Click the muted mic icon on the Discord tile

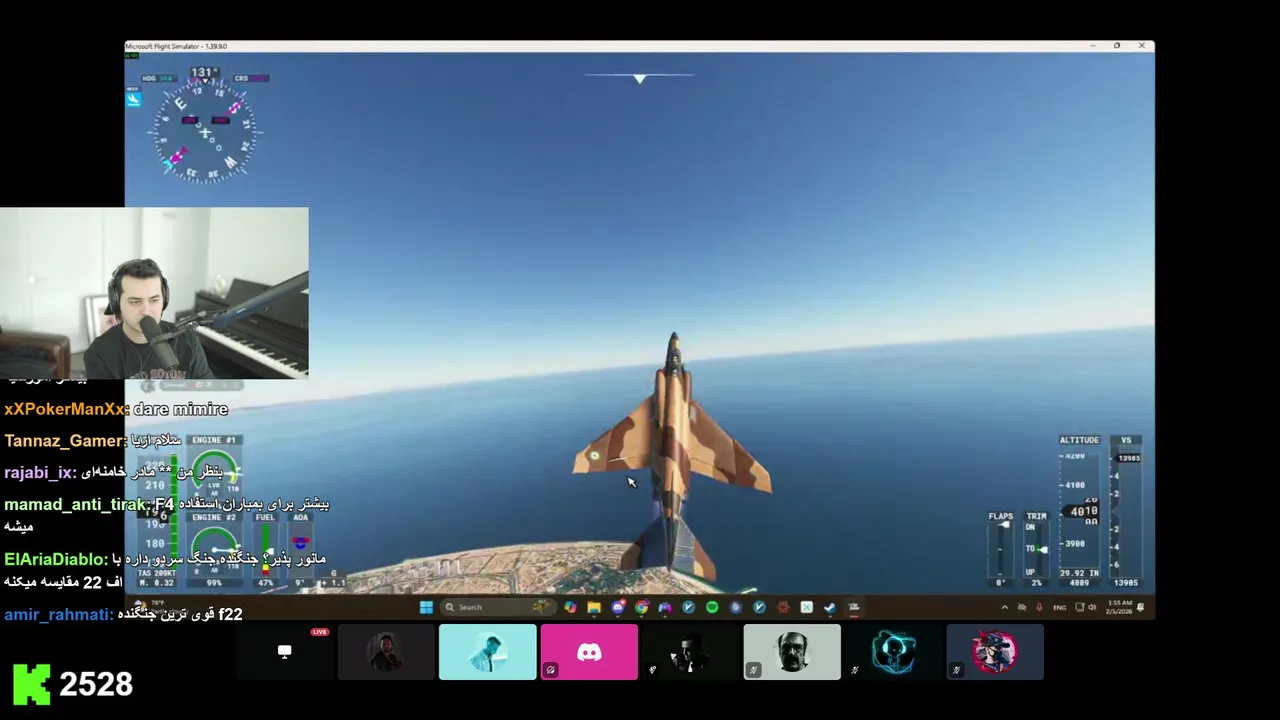550,670
